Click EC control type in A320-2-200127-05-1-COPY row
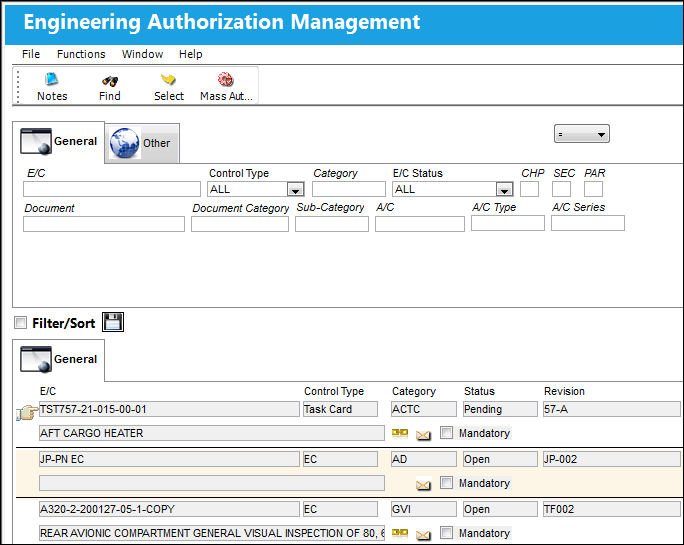 pyautogui.click(x=340, y=509)
